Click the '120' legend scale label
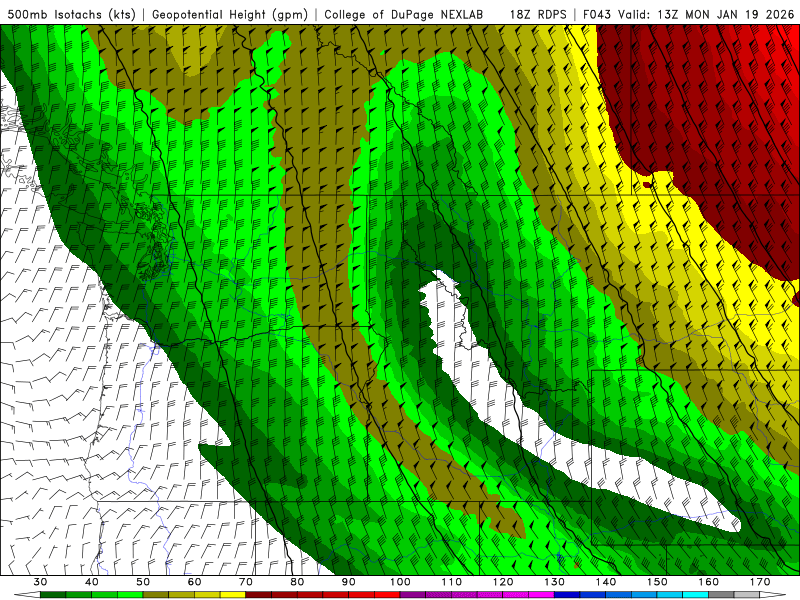Image resolution: width=800 pixels, height=600 pixels. pos(503,582)
